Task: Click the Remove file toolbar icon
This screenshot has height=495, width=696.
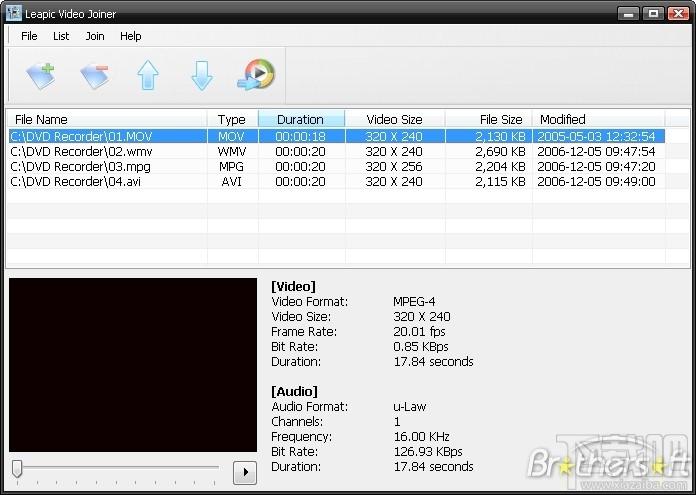Action: (x=95, y=76)
